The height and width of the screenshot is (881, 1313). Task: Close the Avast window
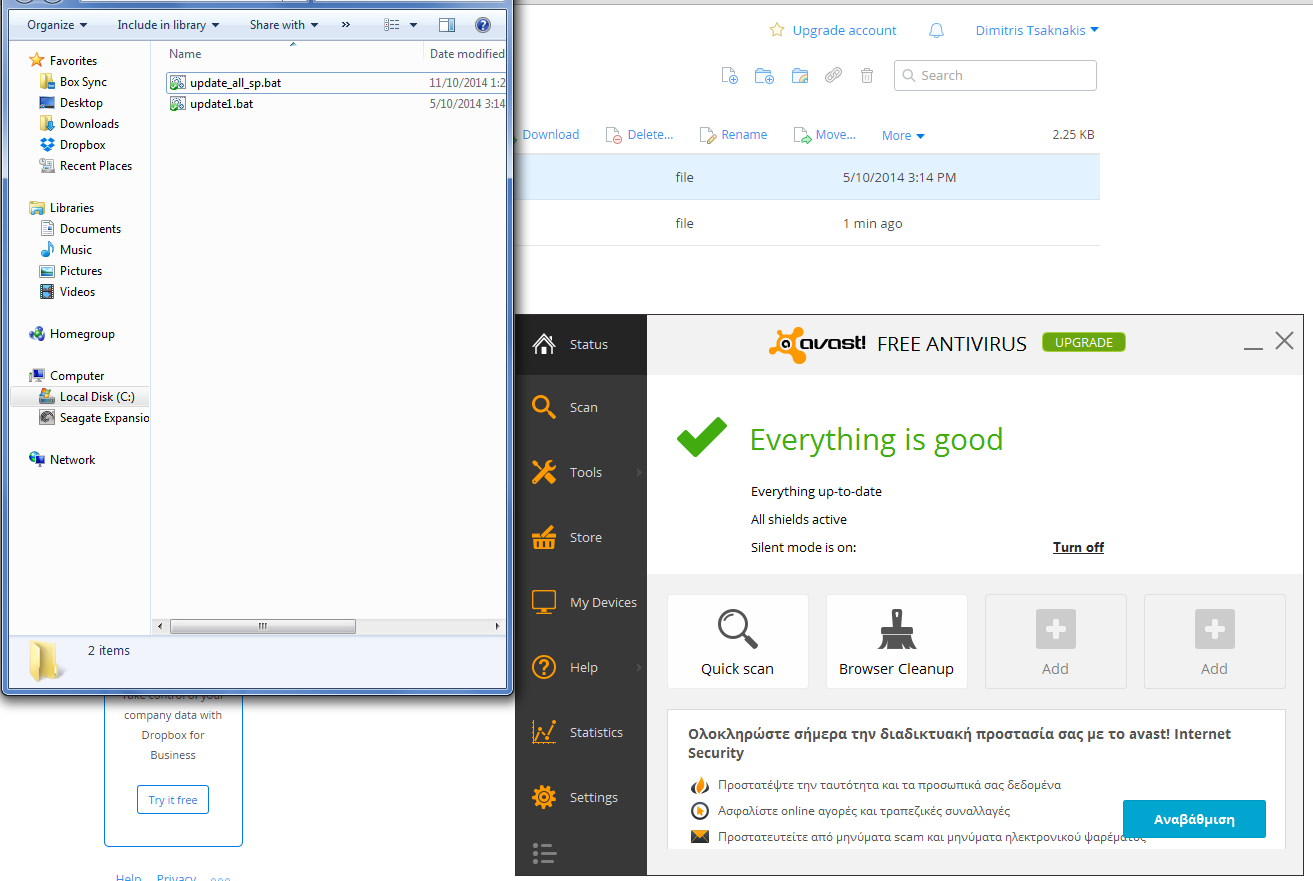click(x=1285, y=341)
